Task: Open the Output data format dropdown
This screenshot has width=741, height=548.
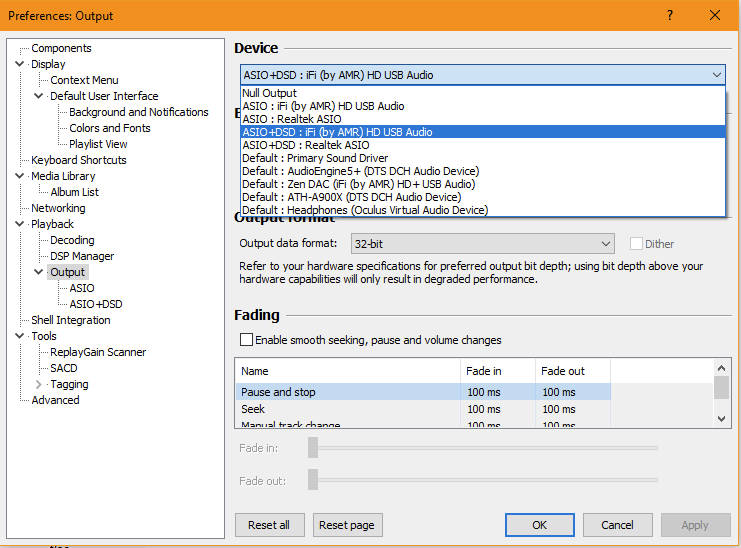Action: pyautogui.click(x=482, y=244)
